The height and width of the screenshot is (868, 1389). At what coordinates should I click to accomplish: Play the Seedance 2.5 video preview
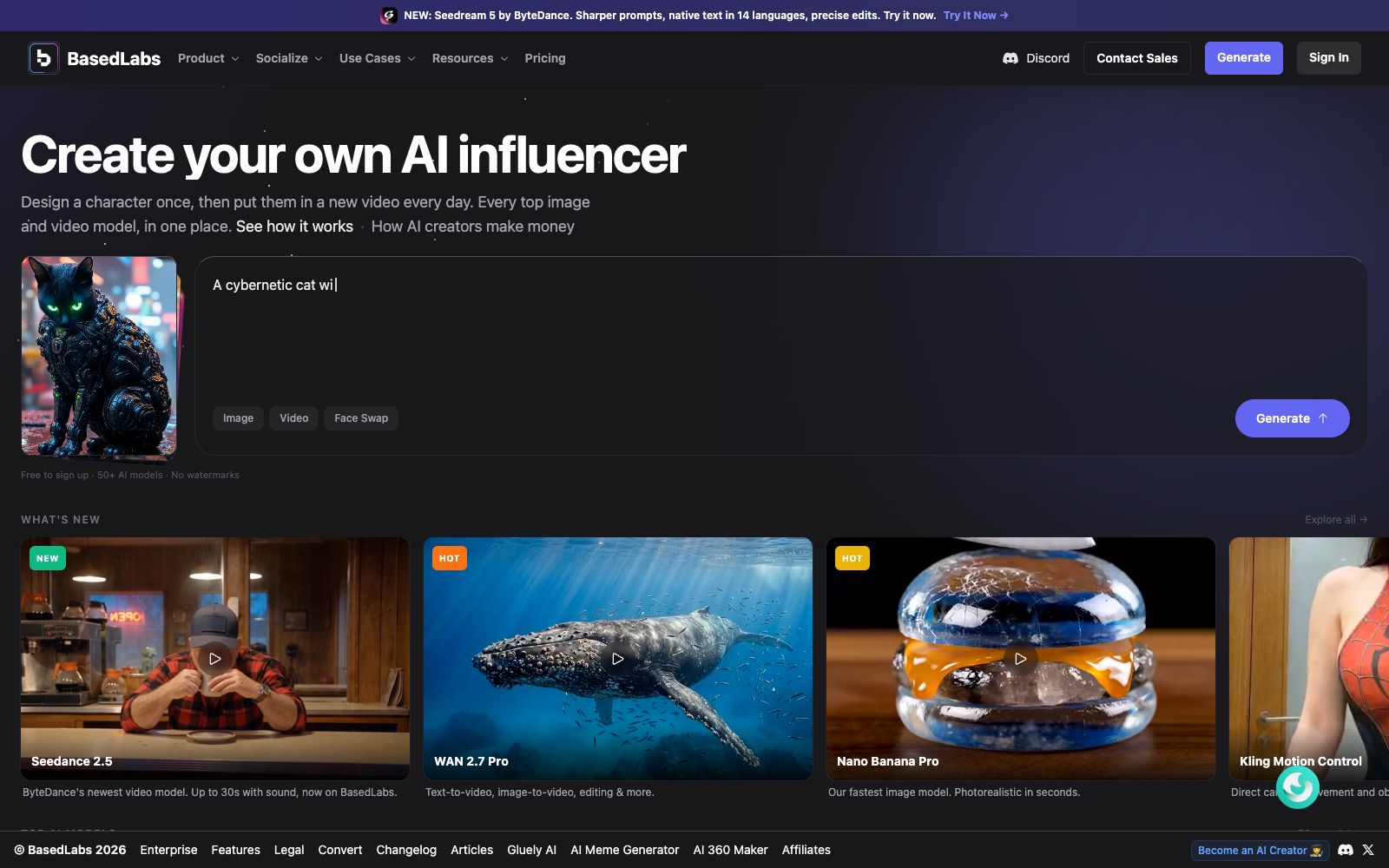click(x=215, y=659)
